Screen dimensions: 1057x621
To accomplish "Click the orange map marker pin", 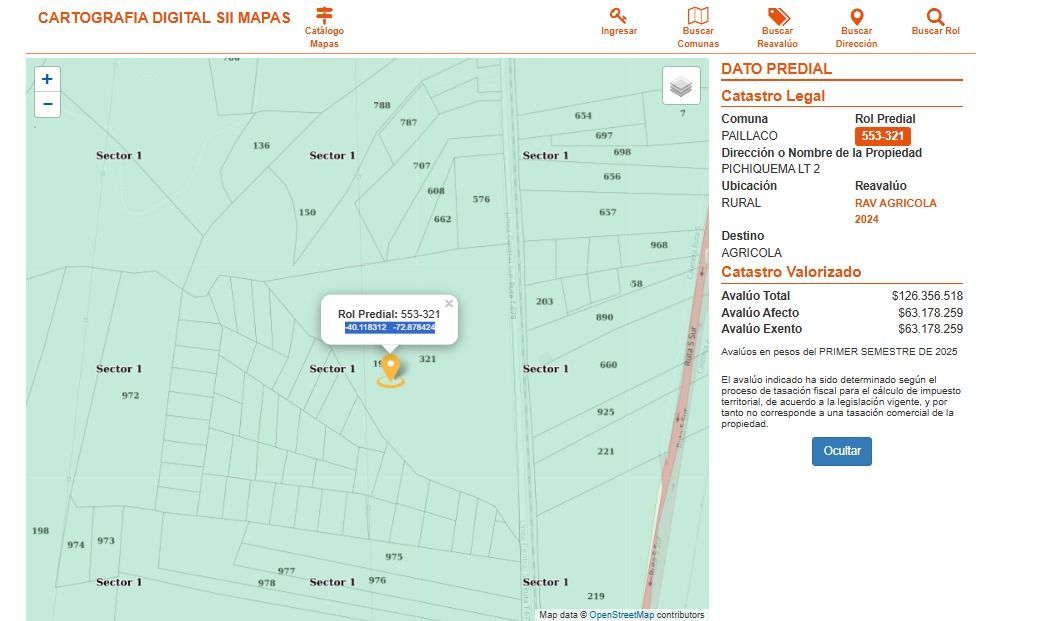I will pyautogui.click(x=390, y=371).
